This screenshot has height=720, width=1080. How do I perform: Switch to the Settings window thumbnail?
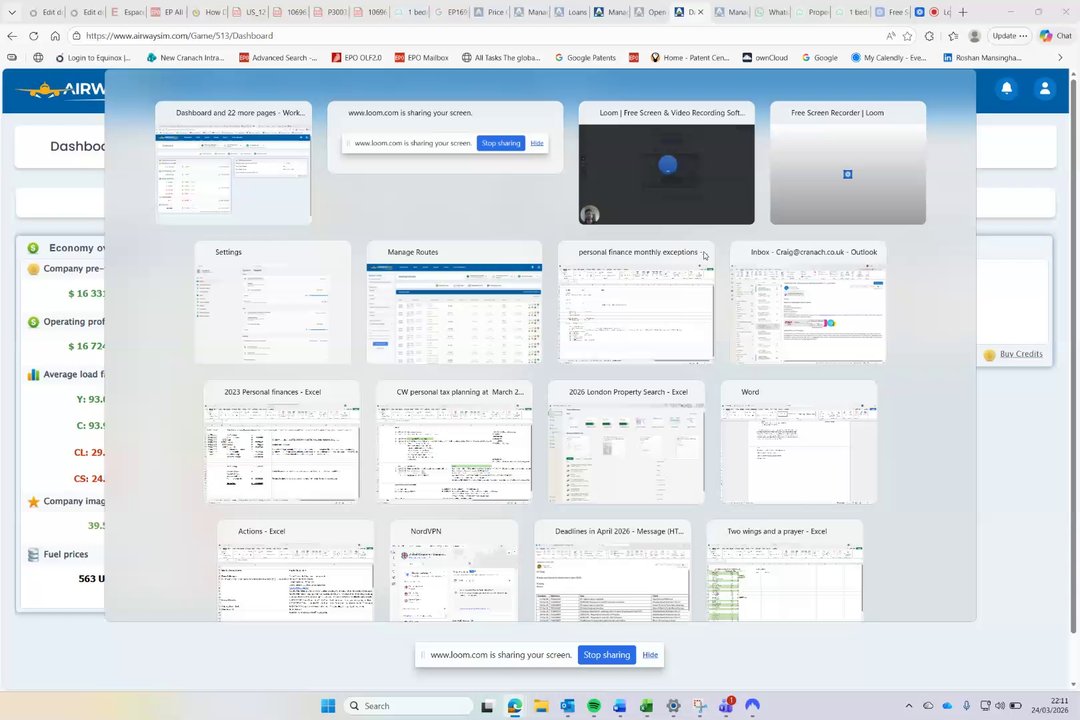[x=273, y=302]
